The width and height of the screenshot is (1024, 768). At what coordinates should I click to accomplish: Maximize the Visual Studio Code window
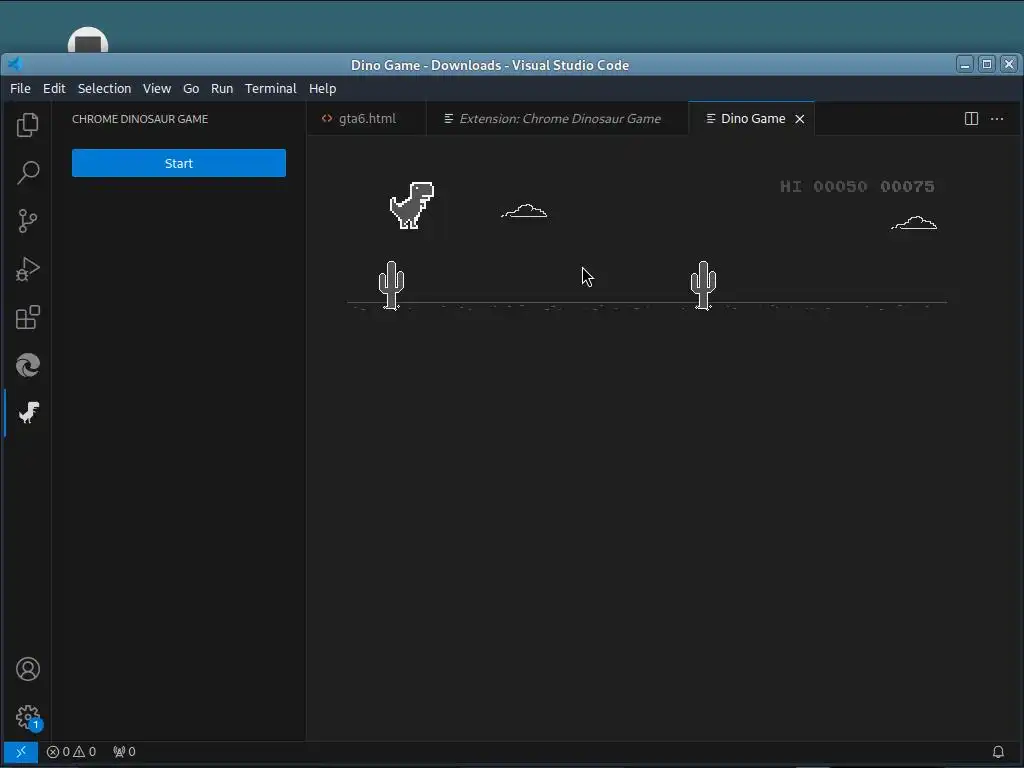[x=987, y=64]
